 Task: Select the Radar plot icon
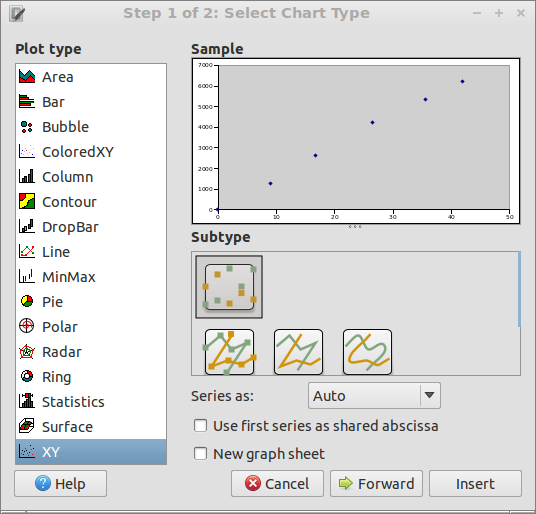27,351
